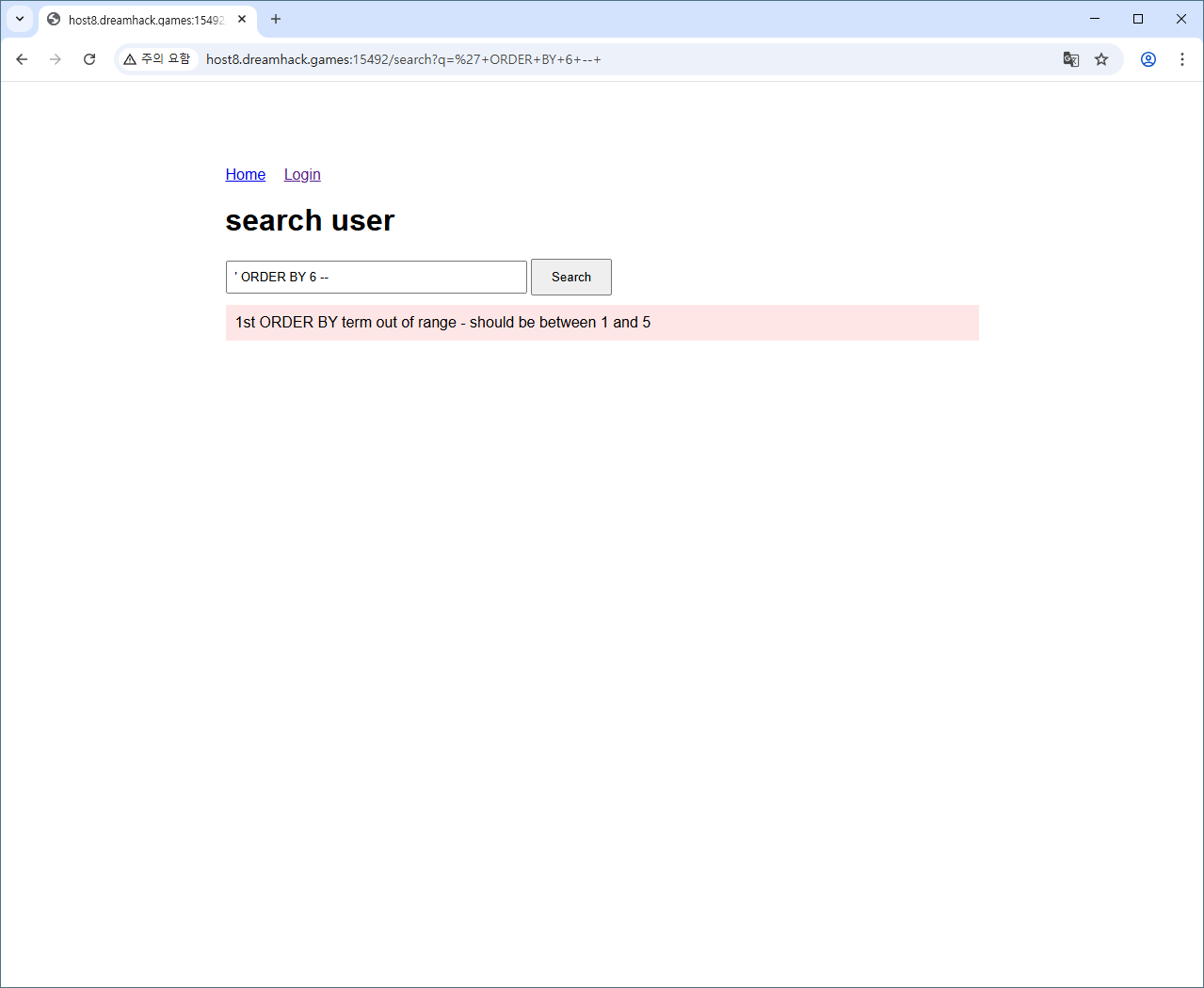Close the host8.dreamhack.games tab

242,19
